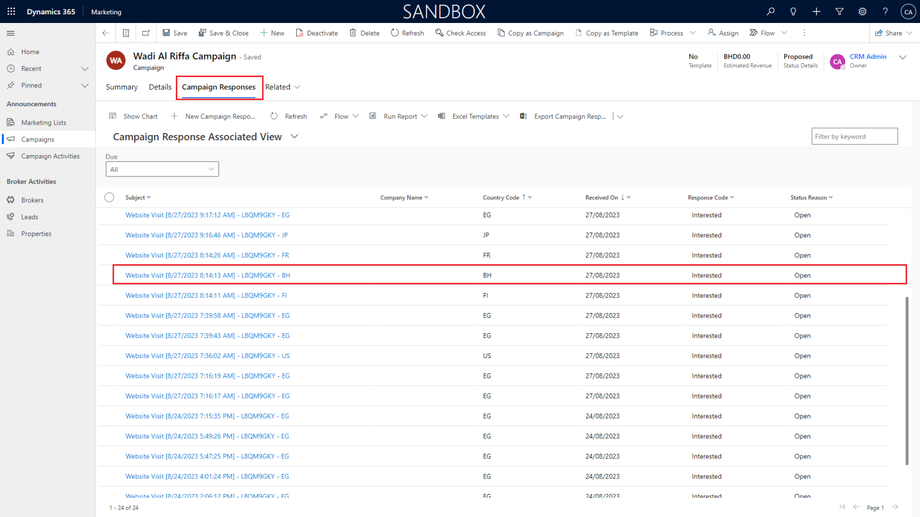Click the Delete trash icon
Viewport: 920px width, 517px height.
point(353,33)
